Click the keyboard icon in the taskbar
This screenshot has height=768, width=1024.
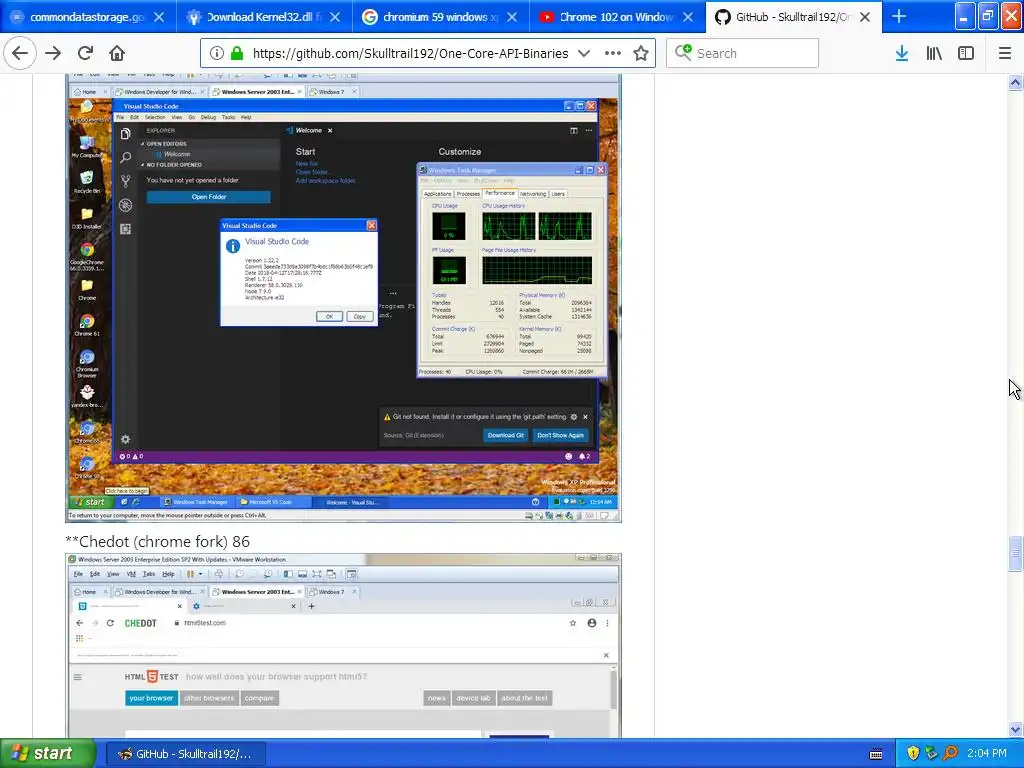pos(876,754)
